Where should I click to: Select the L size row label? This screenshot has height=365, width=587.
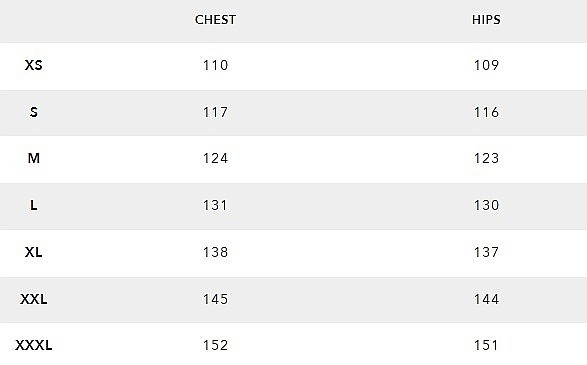click(x=34, y=205)
